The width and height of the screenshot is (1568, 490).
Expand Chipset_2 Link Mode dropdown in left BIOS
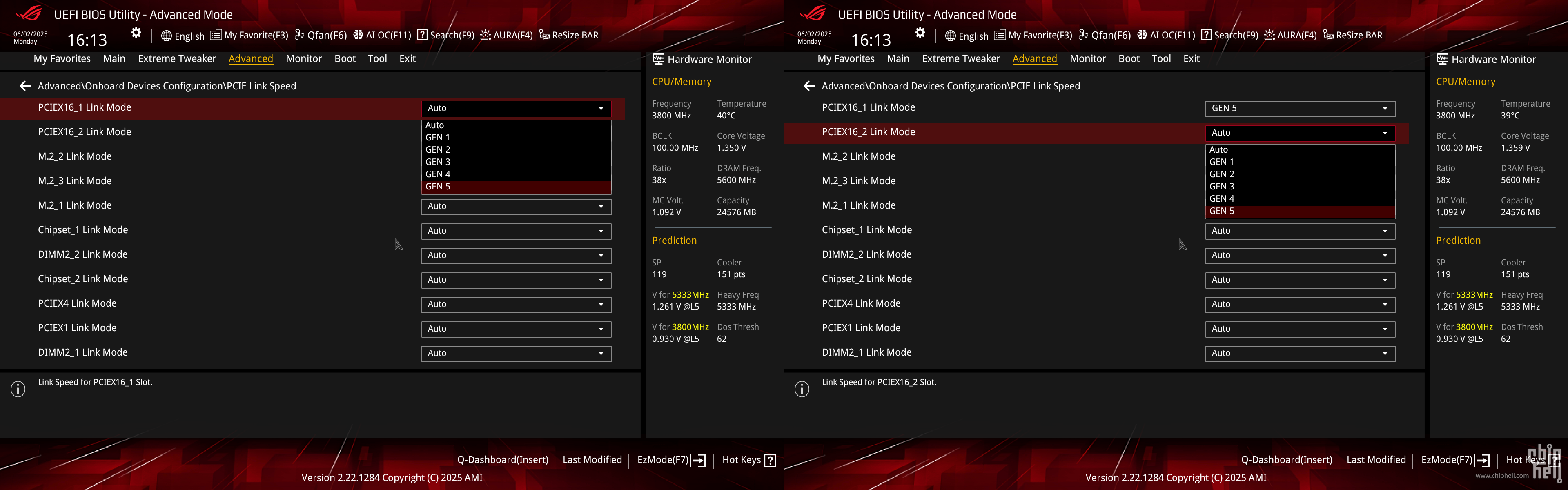coord(516,280)
